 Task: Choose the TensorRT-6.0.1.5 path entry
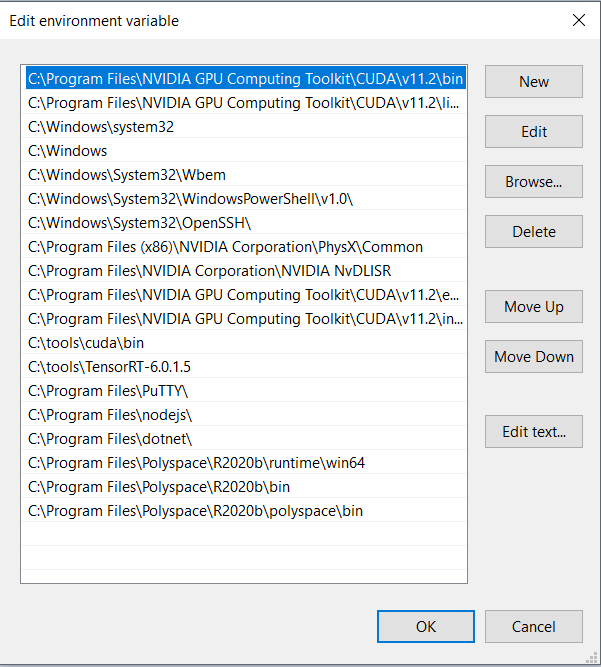[109, 367]
